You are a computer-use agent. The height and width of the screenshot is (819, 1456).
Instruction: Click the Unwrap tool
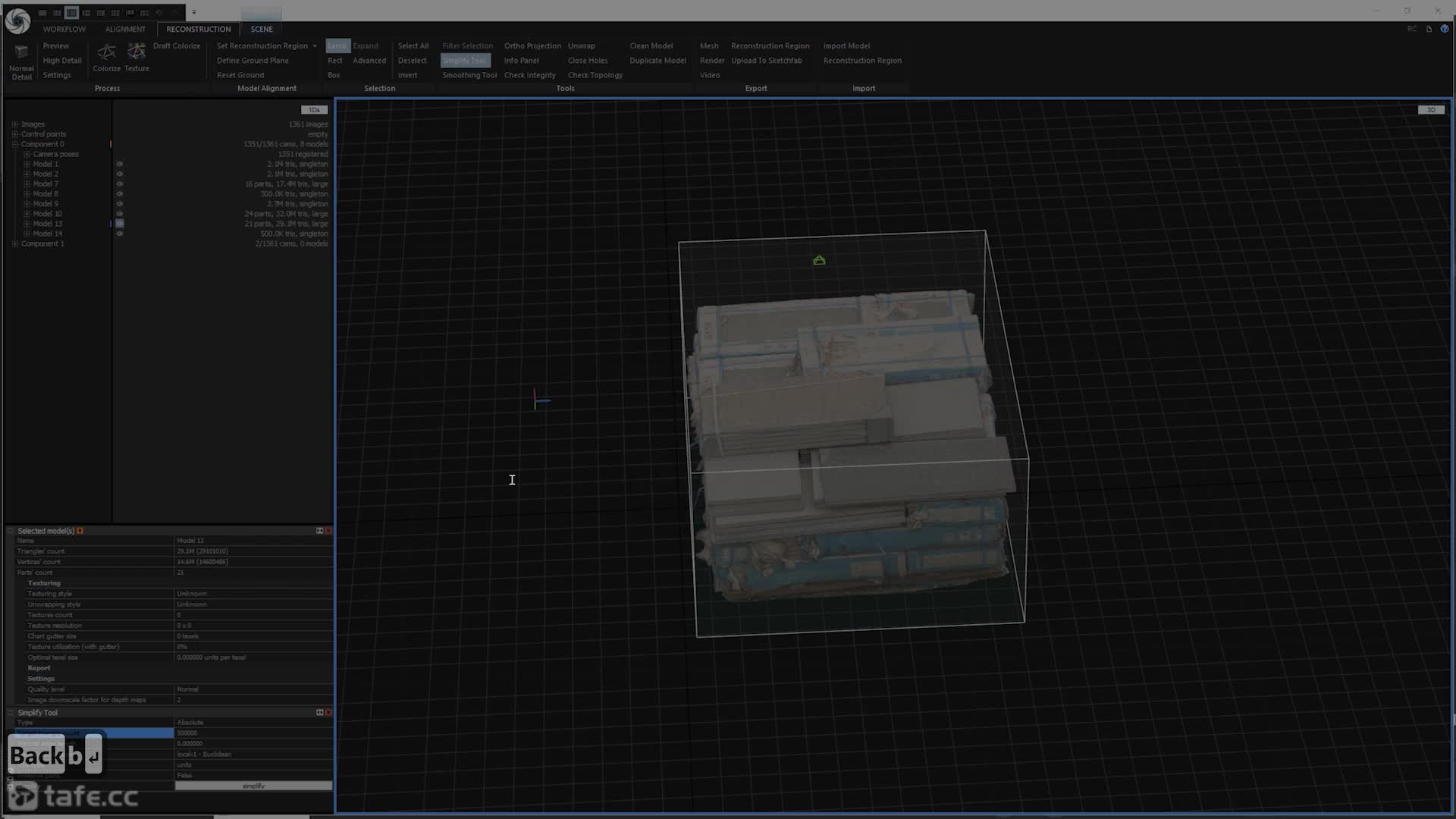coord(582,46)
